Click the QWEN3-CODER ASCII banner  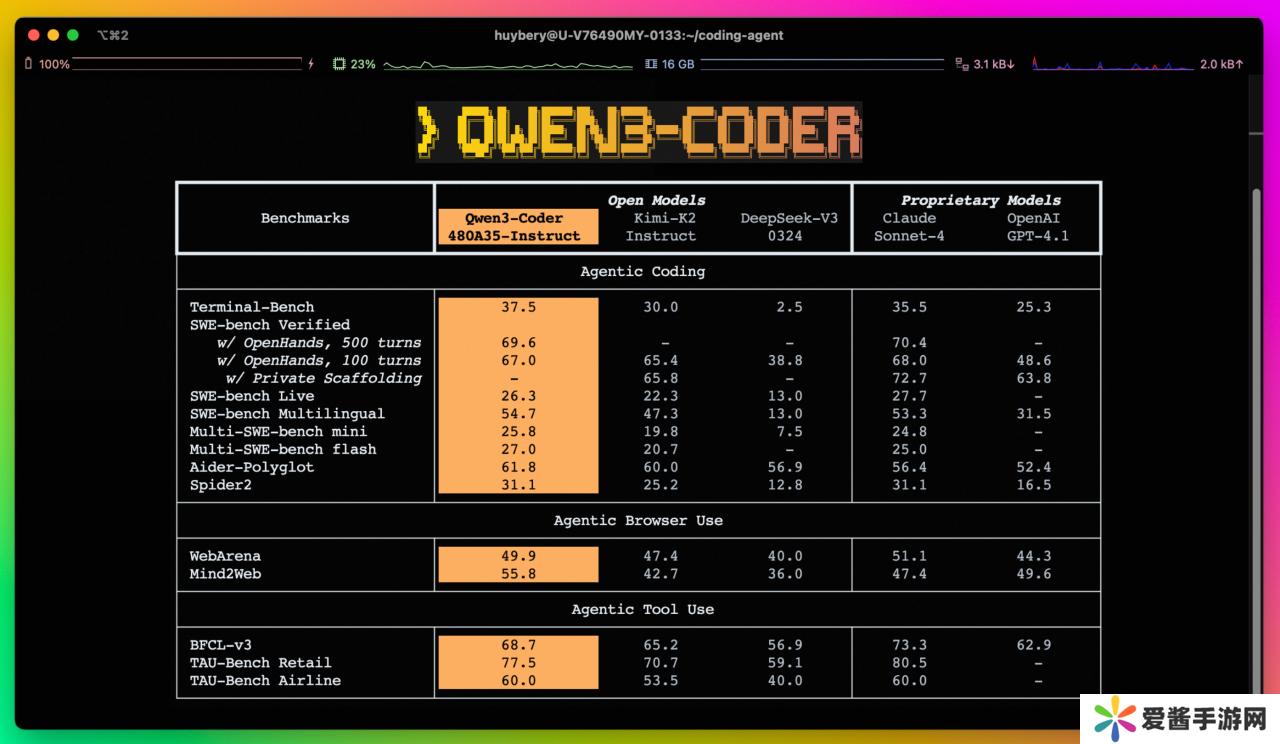(639, 131)
